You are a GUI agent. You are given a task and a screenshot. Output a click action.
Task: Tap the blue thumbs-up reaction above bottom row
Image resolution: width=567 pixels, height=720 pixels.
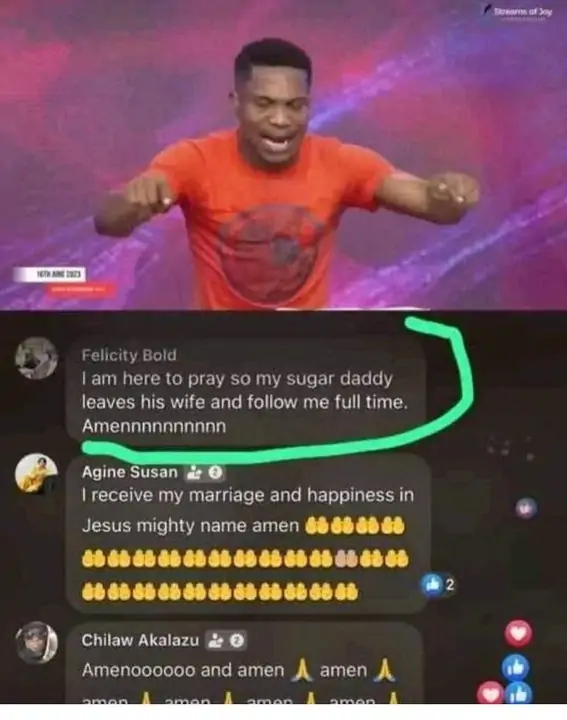coord(516,667)
